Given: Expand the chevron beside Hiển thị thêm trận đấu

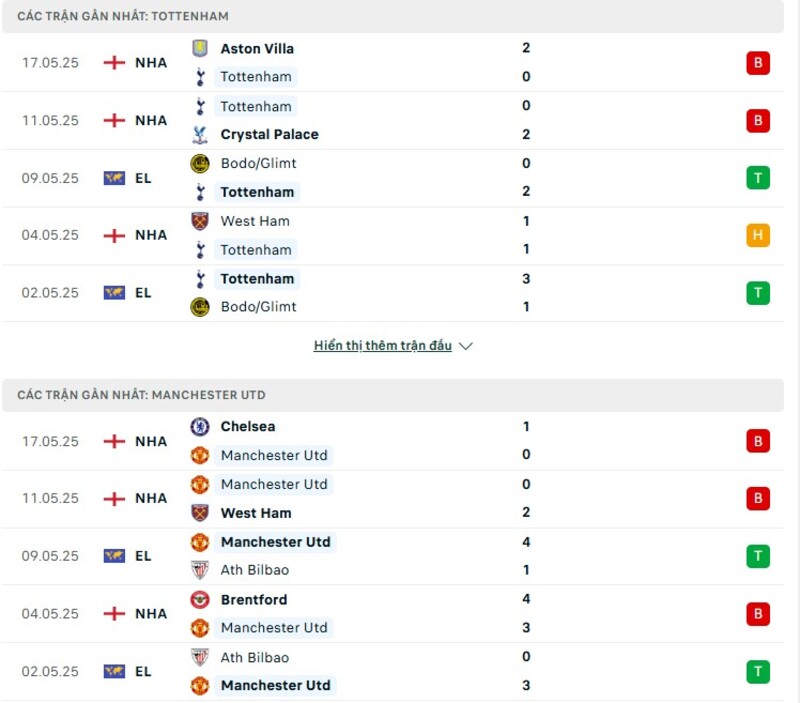Looking at the screenshot, I should point(466,345).
